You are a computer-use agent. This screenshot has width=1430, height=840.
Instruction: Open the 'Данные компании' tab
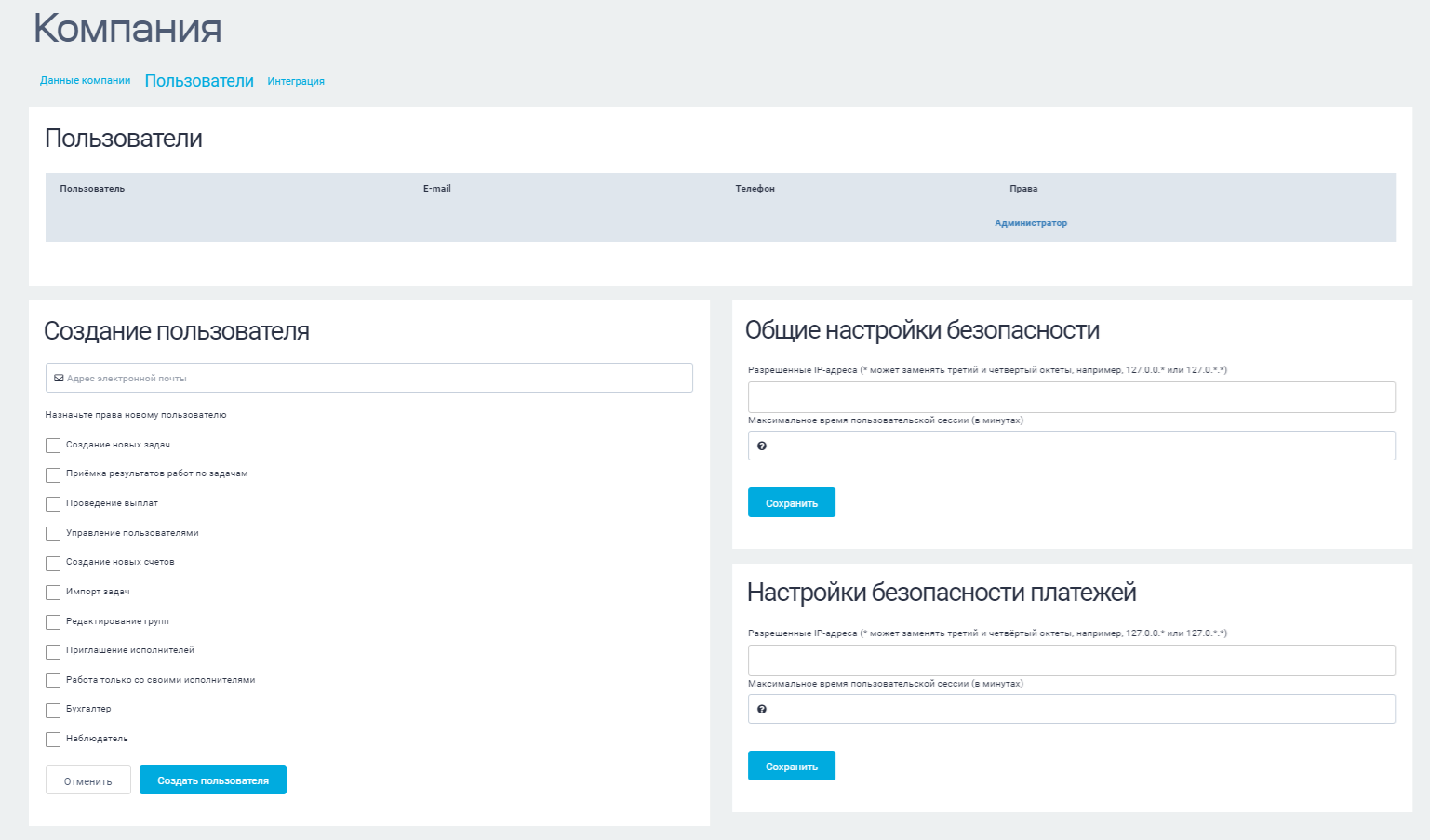[85, 81]
